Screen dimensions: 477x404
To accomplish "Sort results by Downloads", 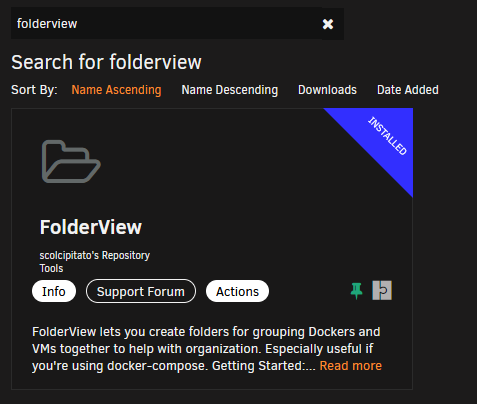I will click(x=327, y=90).
